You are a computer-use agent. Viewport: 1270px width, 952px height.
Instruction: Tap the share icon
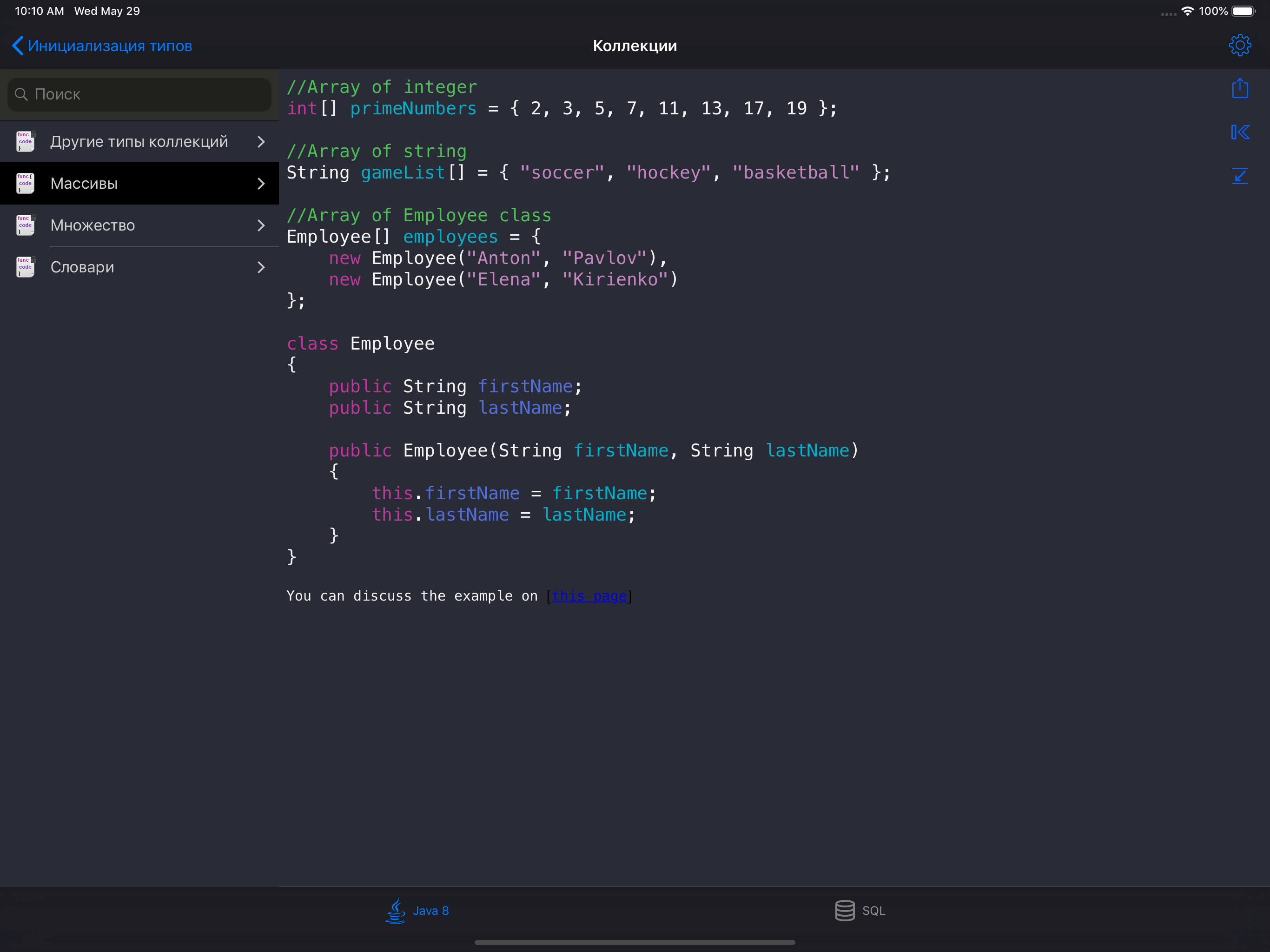click(1240, 88)
